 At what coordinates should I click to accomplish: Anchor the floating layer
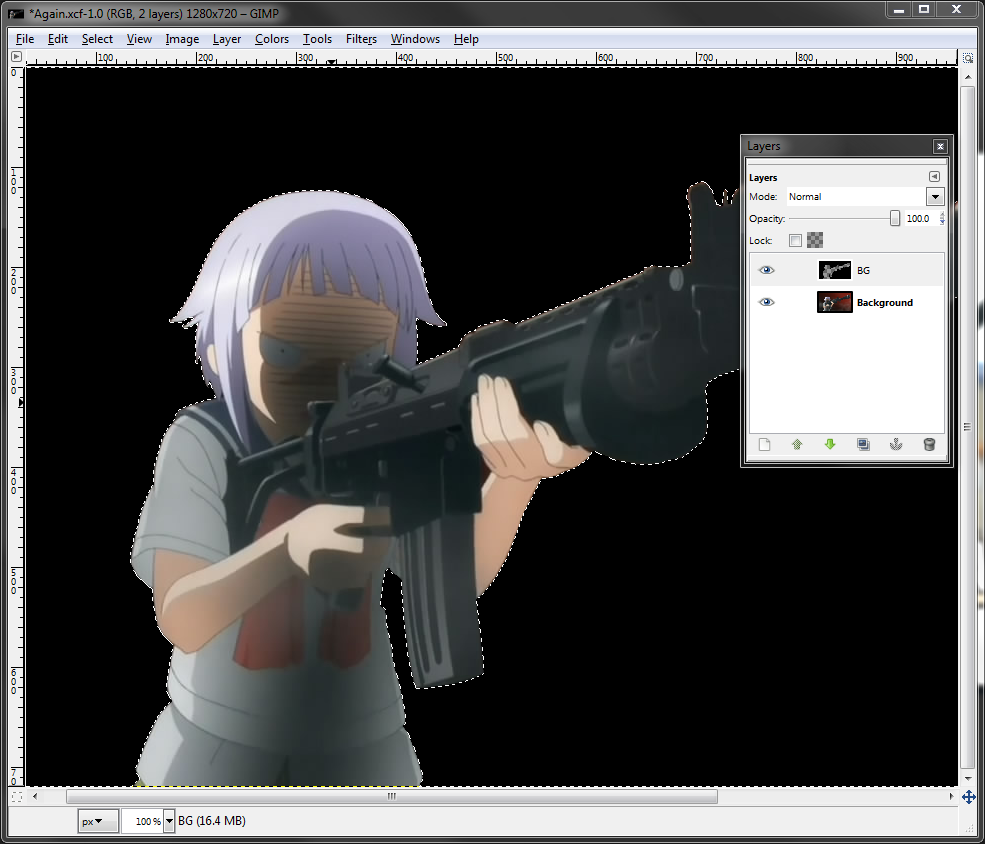(x=896, y=445)
